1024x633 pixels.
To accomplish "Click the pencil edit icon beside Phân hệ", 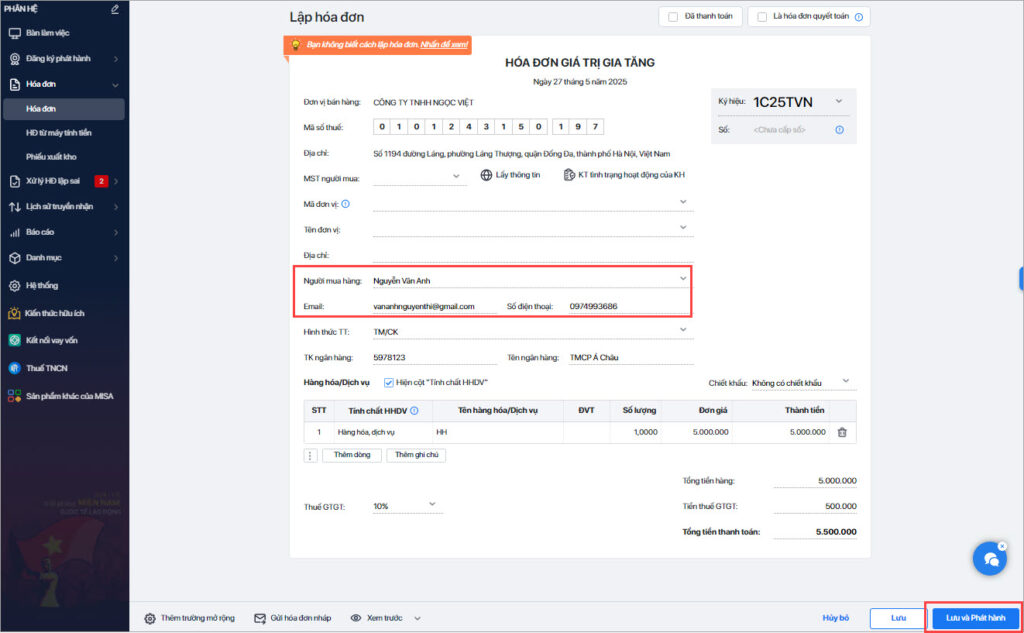I will [115, 9].
